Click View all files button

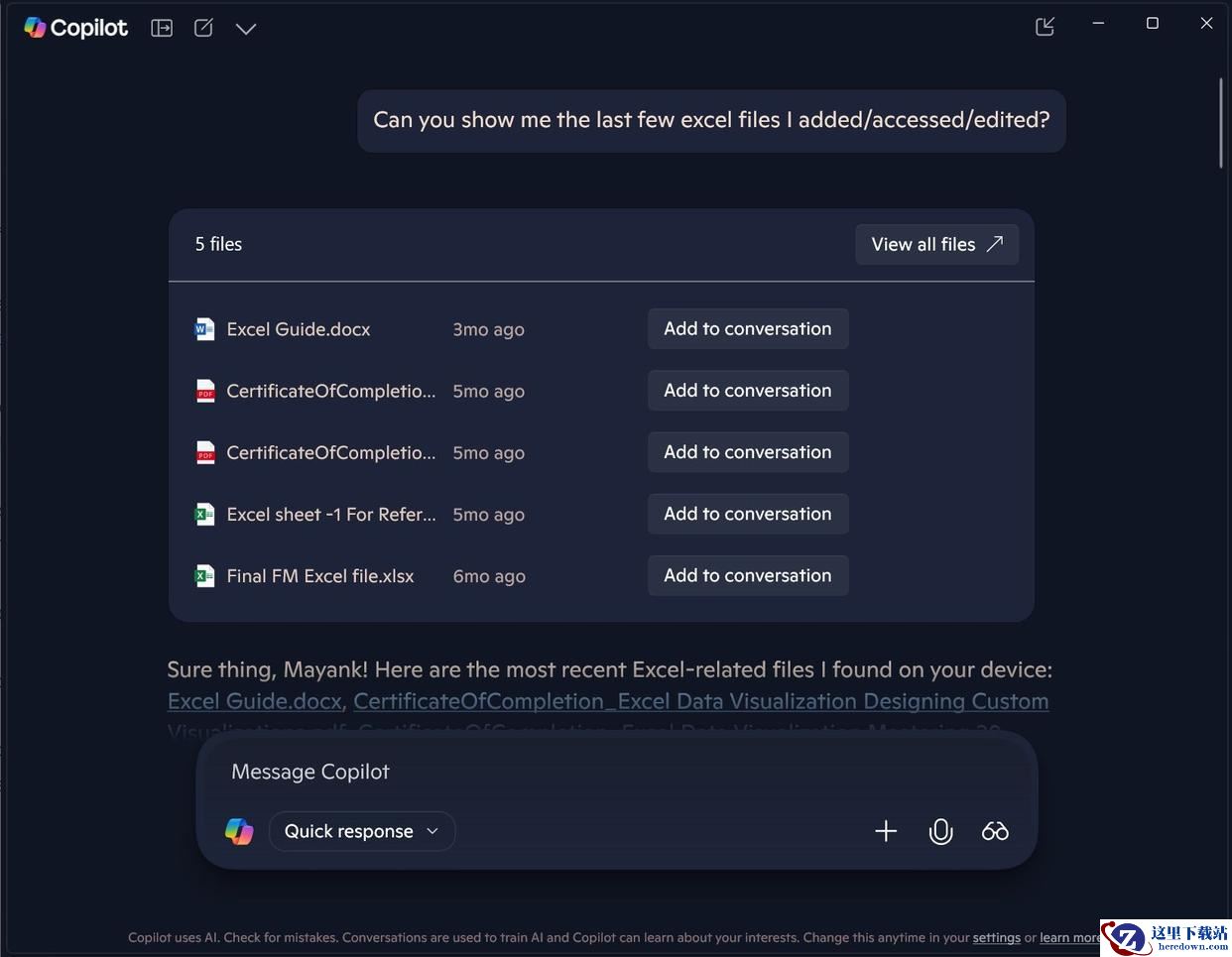[936, 244]
